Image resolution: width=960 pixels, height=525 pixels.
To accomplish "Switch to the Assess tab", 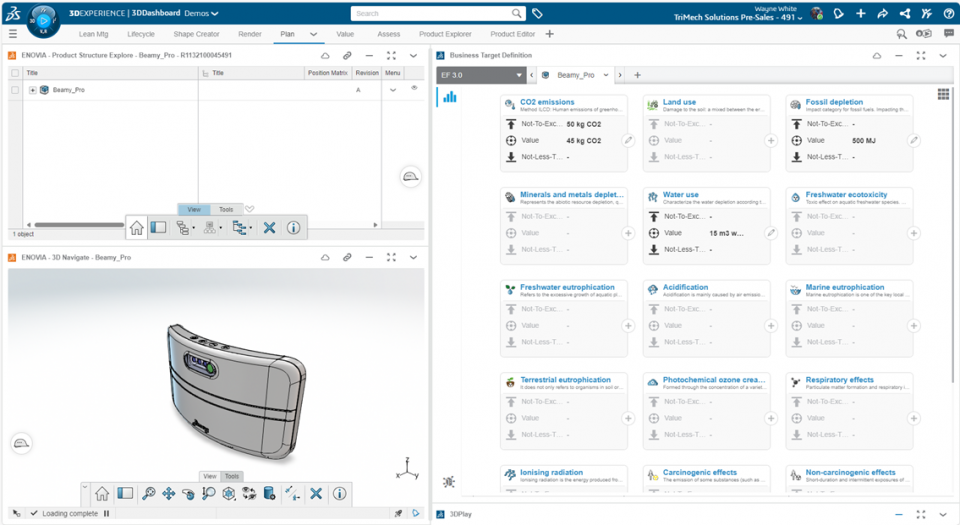I will [x=389, y=34].
